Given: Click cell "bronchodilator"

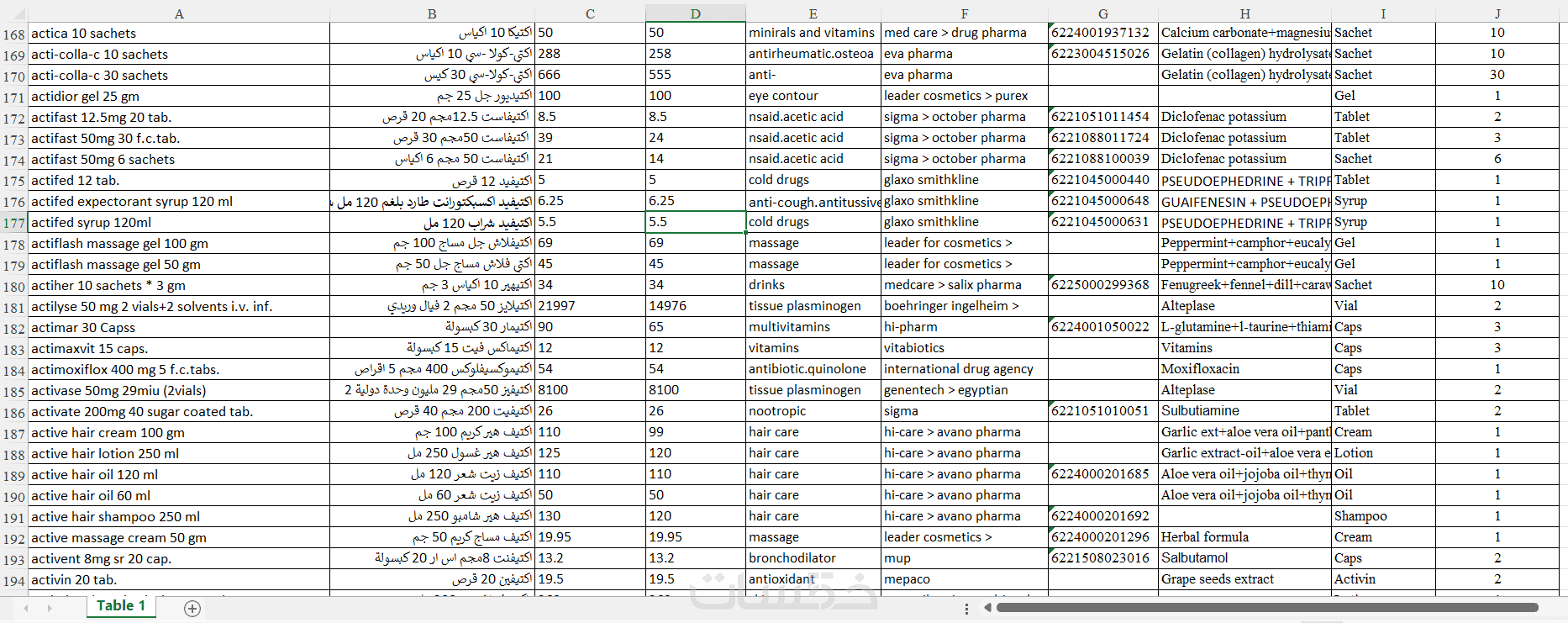Looking at the screenshot, I should (813, 558).
